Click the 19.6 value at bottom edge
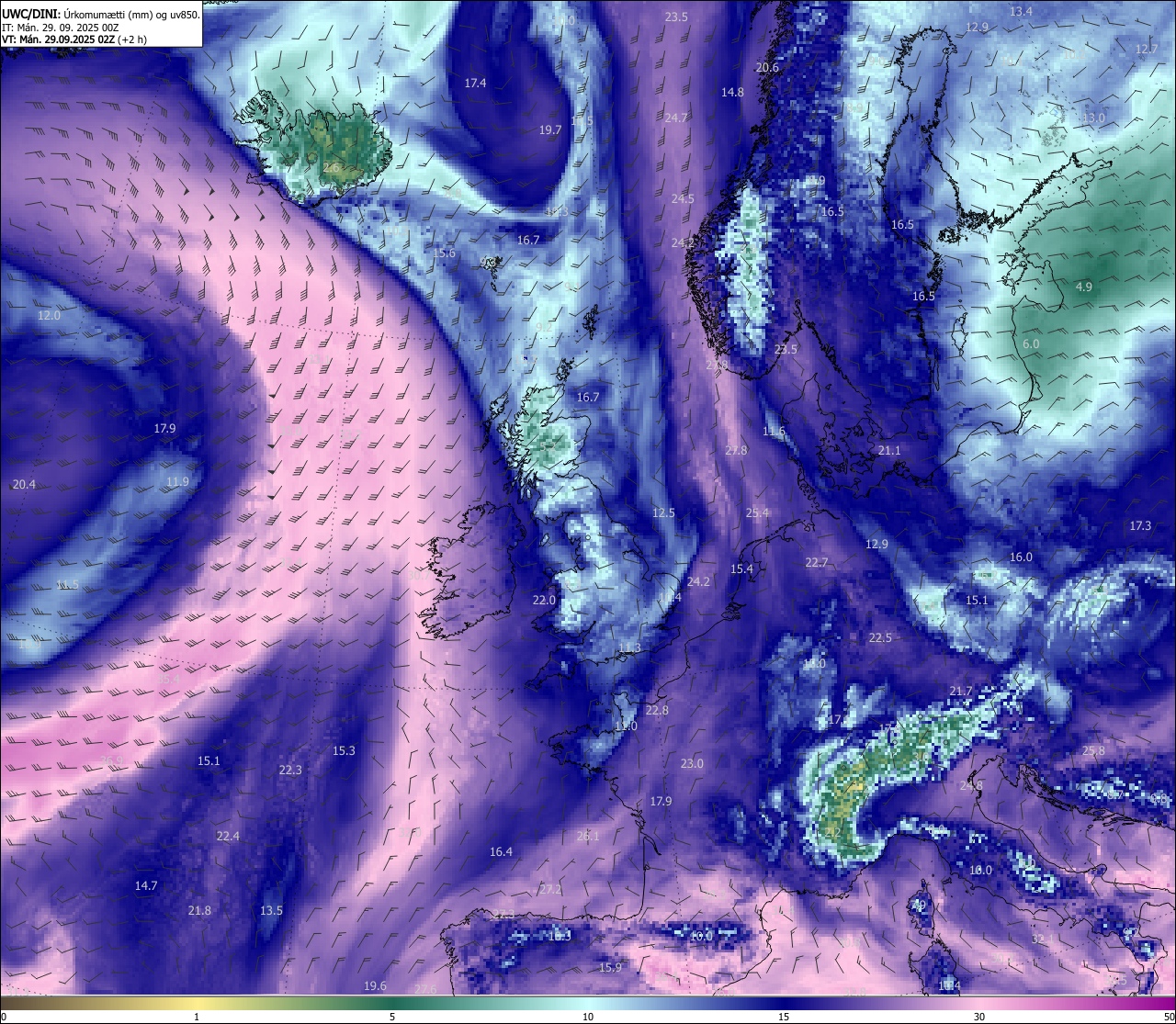Image resolution: width=1176 pixels, height=1024 pixels. [x=375, y=986]
